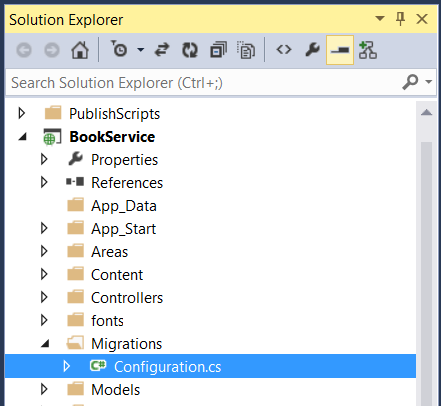Viewport: 441px width, 406px height.
Task: Expand the PublishScripts folder
Action: 22,113
